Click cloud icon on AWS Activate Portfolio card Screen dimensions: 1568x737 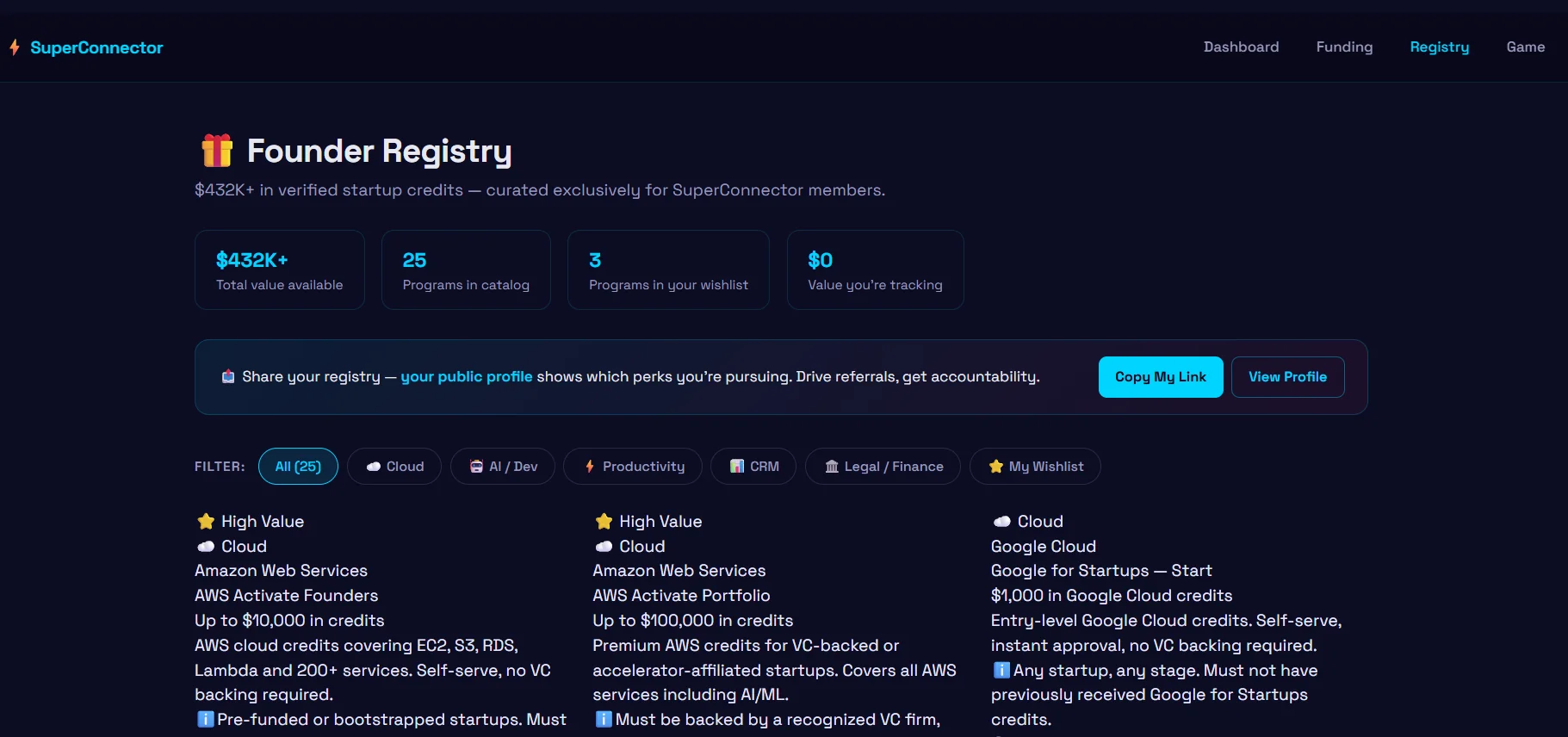604,546
